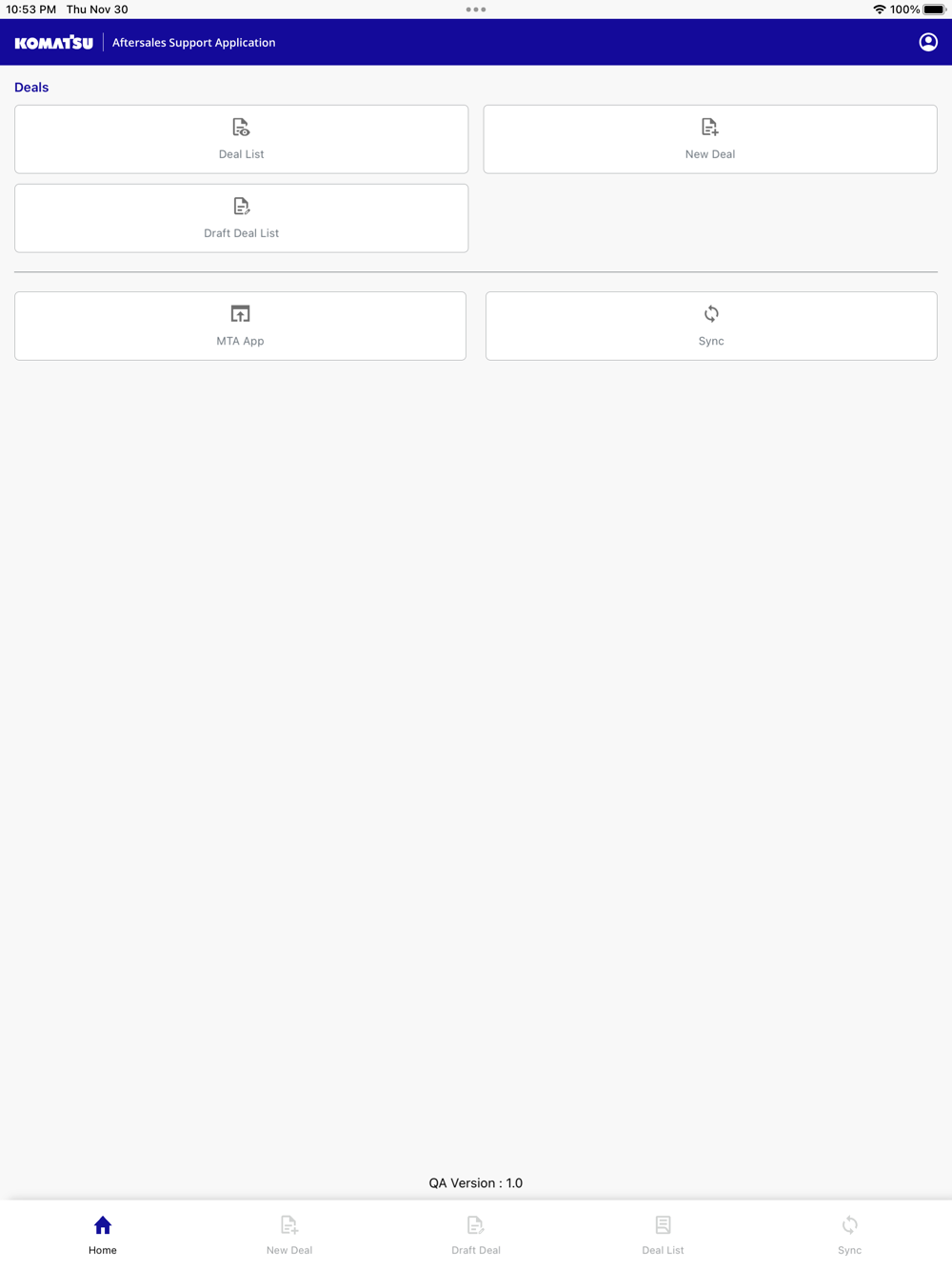The width and height of the screenshot is (952, 1270).
Task: Tap the Sync arrows icon in card
Action: click(711, 313)
